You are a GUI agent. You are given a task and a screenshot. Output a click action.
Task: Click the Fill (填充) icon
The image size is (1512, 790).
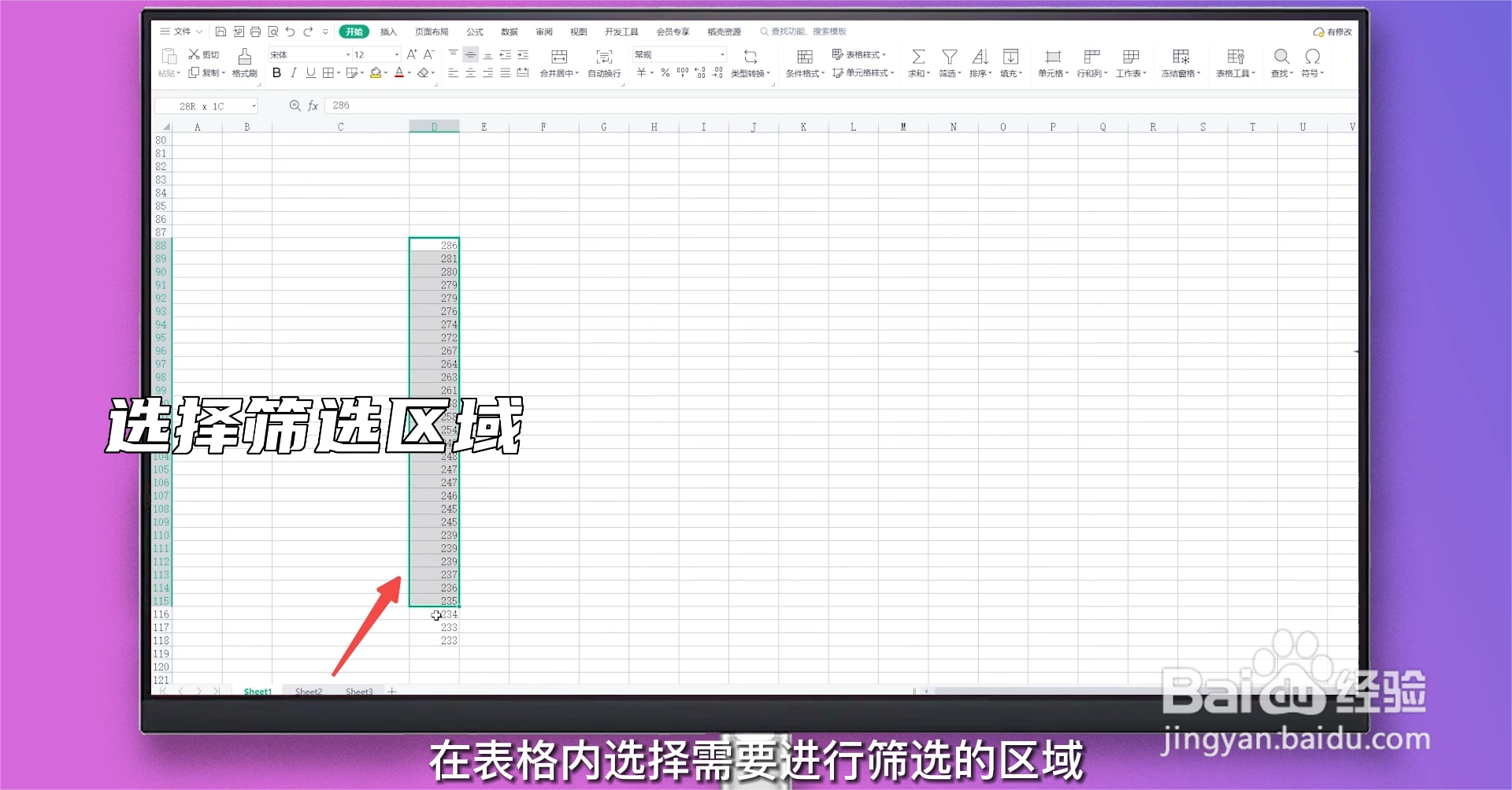click(x=1010, y=57)
